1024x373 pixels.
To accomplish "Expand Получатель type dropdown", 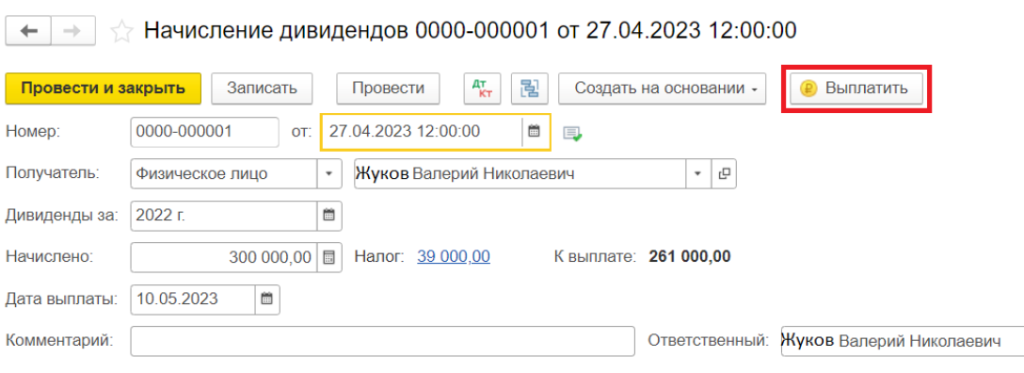I will (328, 174).
